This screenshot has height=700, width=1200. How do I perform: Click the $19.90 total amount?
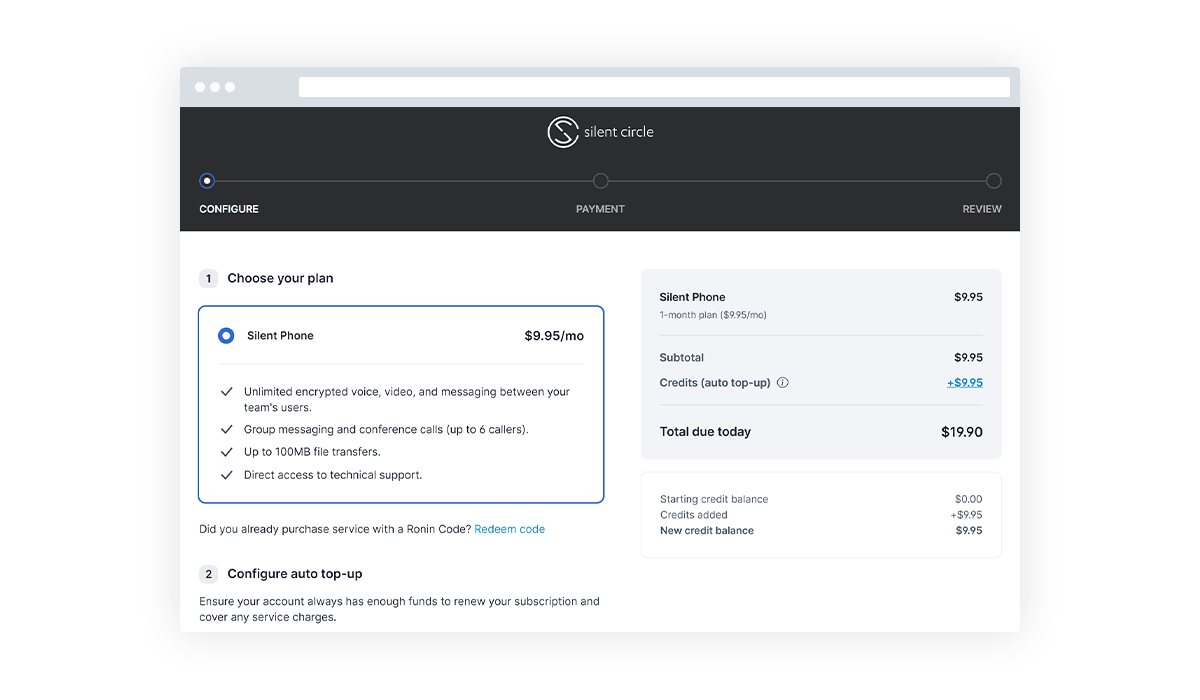click(x=962, y=432)
